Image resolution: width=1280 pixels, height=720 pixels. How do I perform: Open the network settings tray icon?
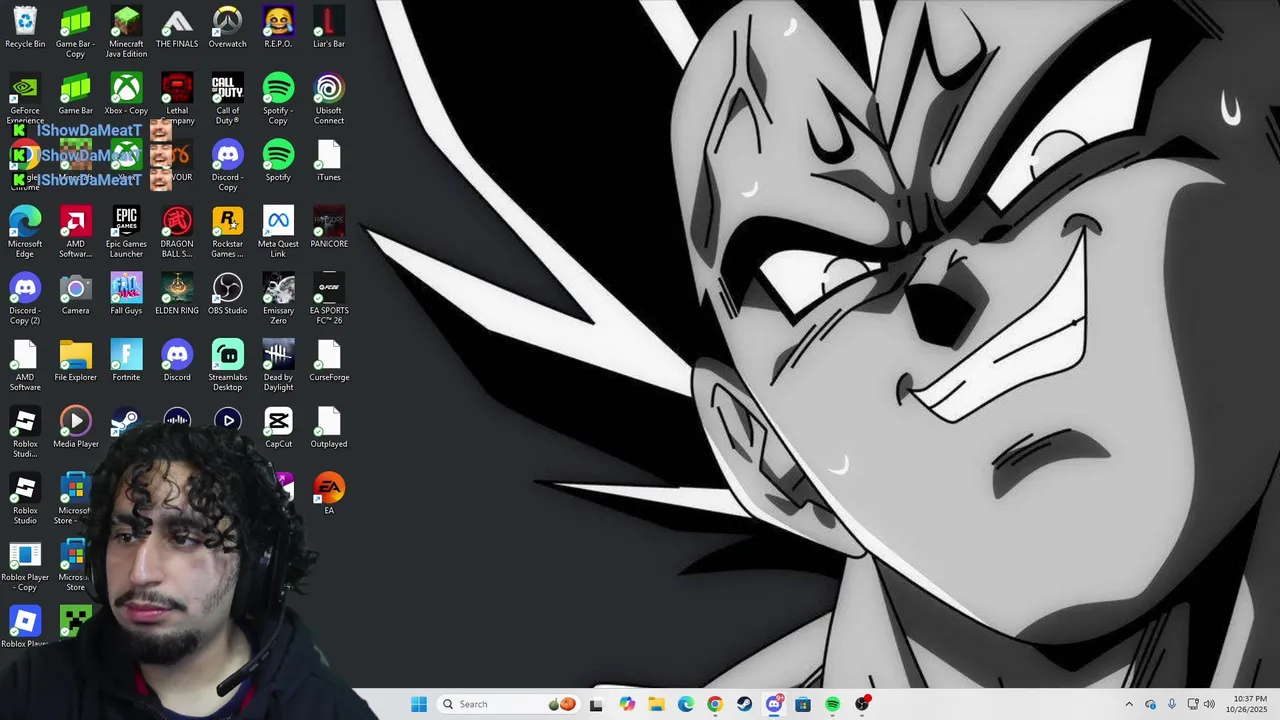tap(1193, 704)
